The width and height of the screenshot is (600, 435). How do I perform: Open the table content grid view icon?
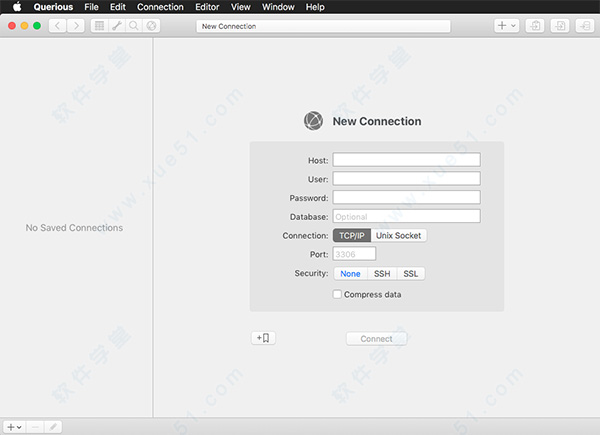tap(99, 26)
